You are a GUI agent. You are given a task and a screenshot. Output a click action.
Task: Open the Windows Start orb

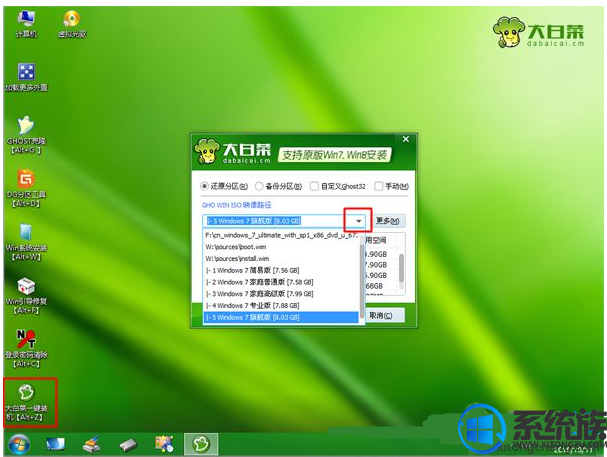19,444
